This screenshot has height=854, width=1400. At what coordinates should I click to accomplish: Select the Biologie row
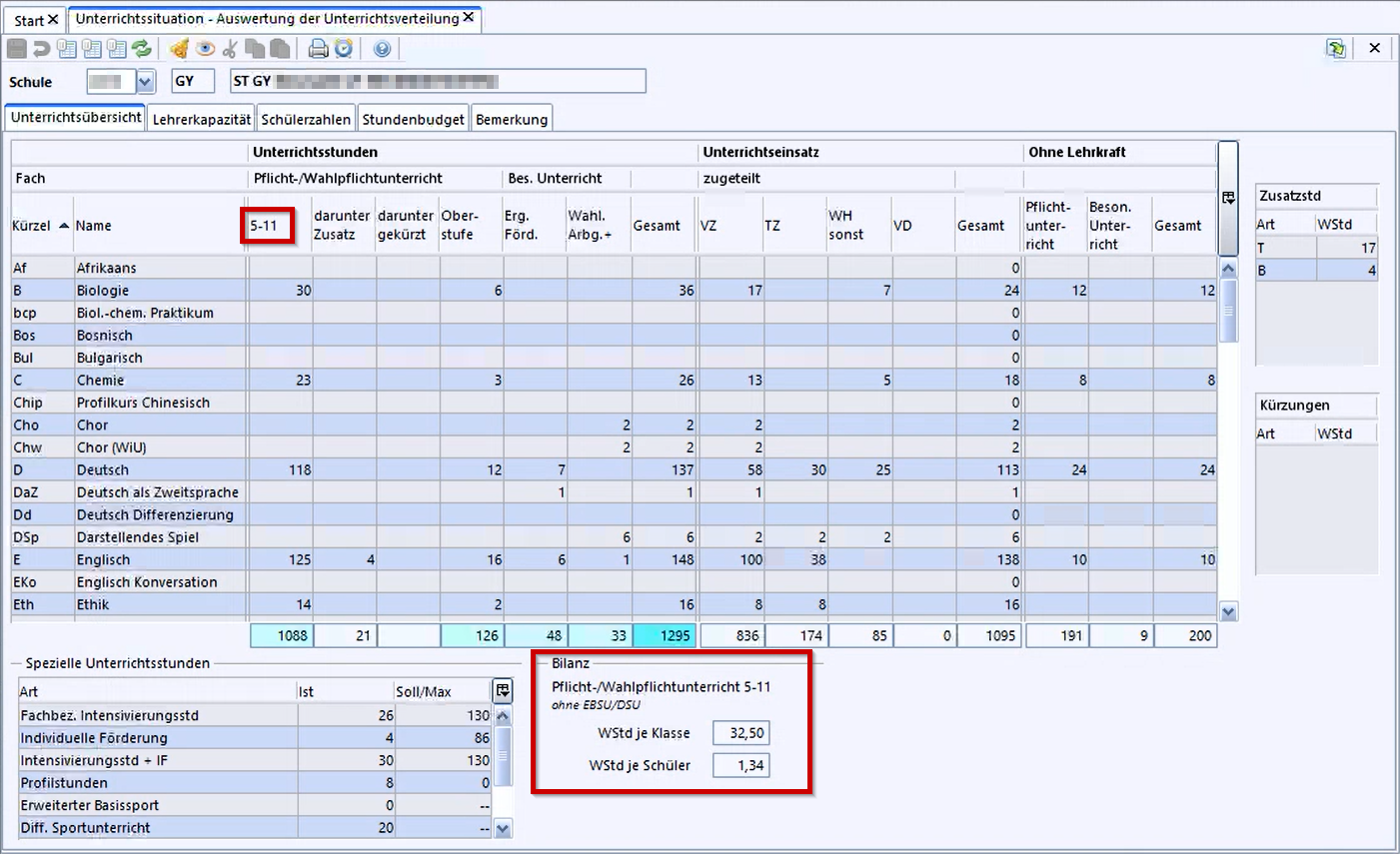614,291
